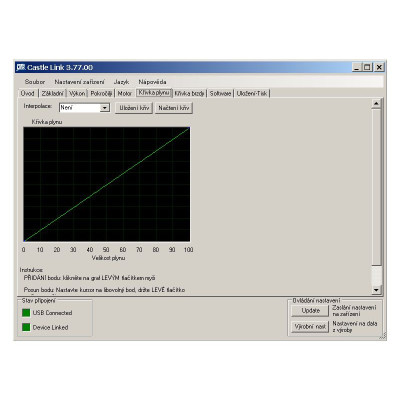Click the 'Velikost plynu' axis label
This screenshot has width=400, height=400.
[x=108, y=258]
